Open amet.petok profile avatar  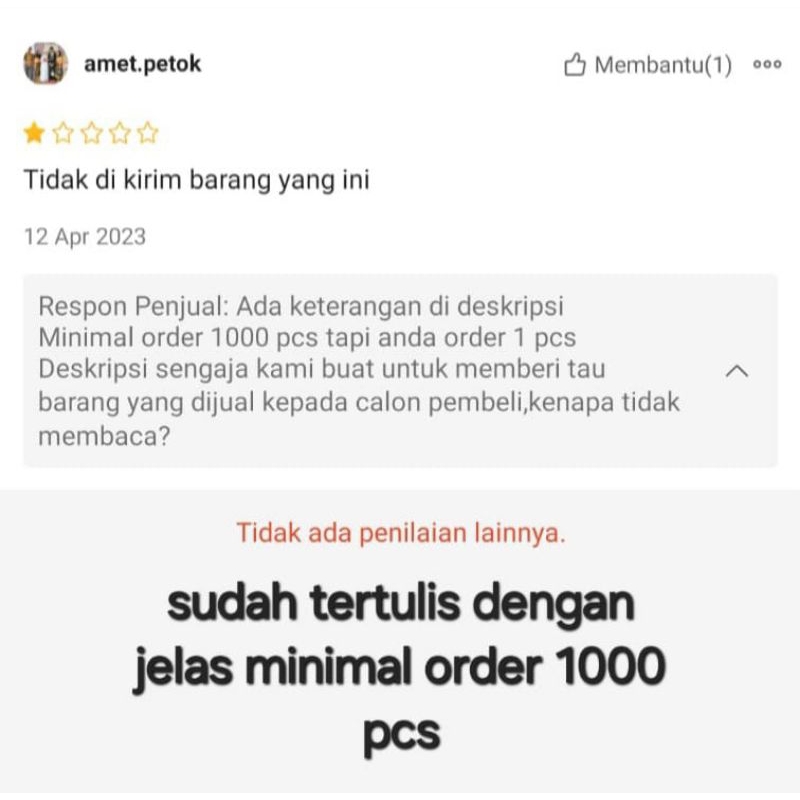[45, 63]
